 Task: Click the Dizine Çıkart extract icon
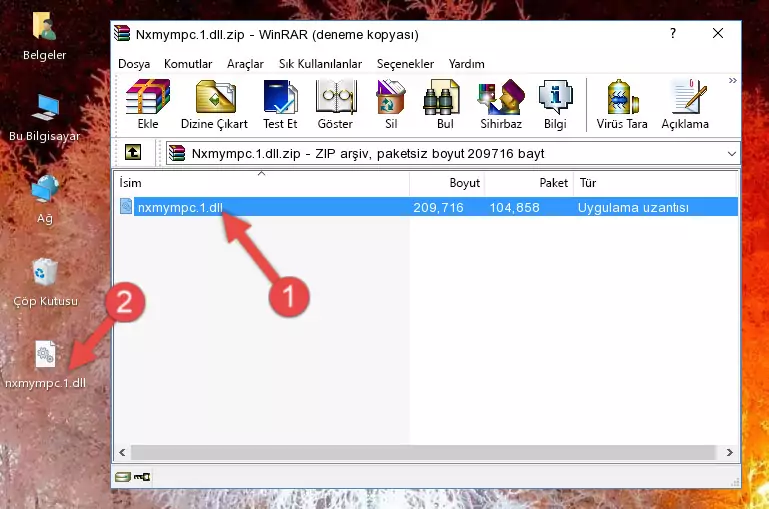214,104
